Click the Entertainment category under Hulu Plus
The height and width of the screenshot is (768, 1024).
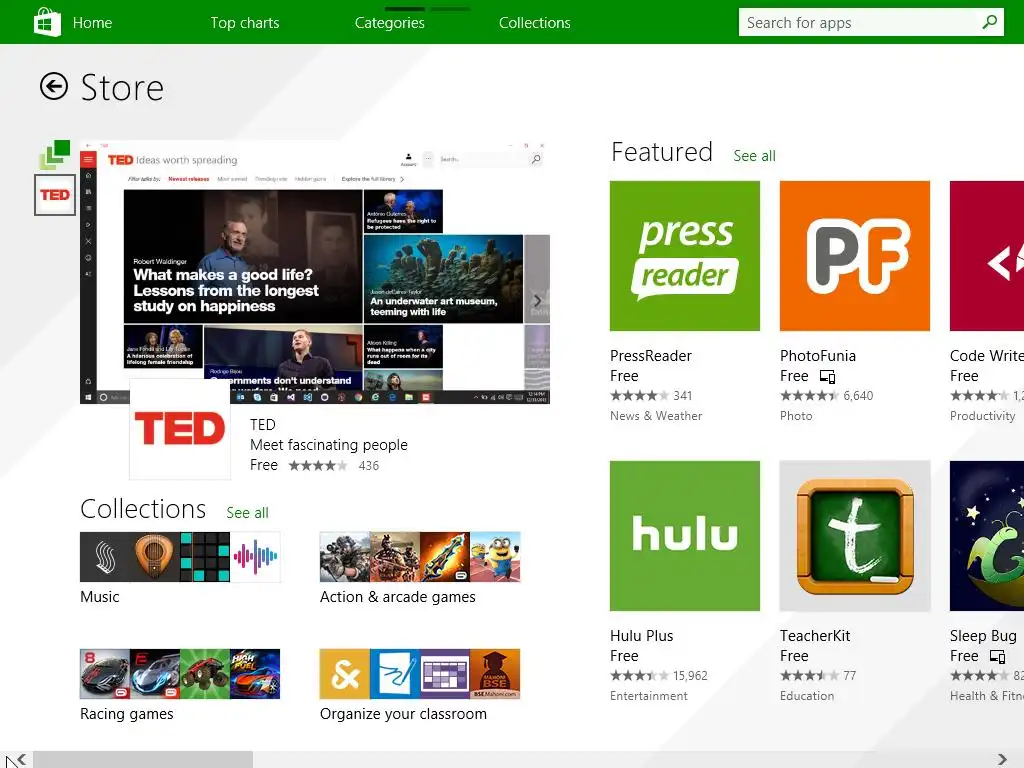[649, 696]
